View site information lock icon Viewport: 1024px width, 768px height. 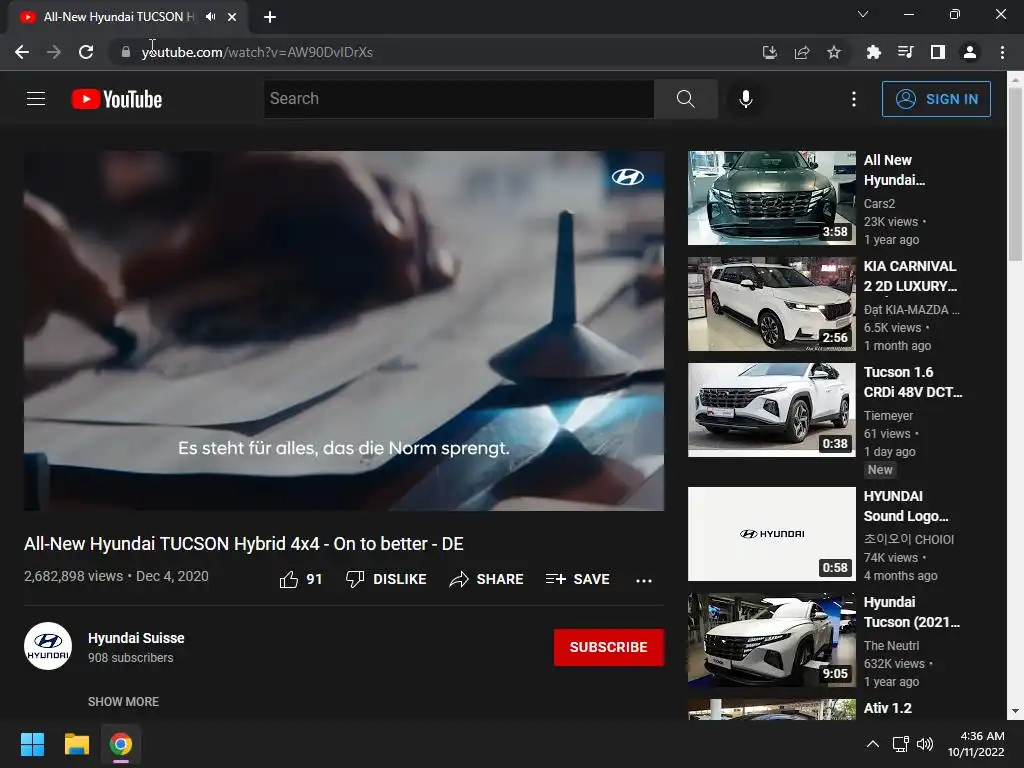(x=125, y=52)
